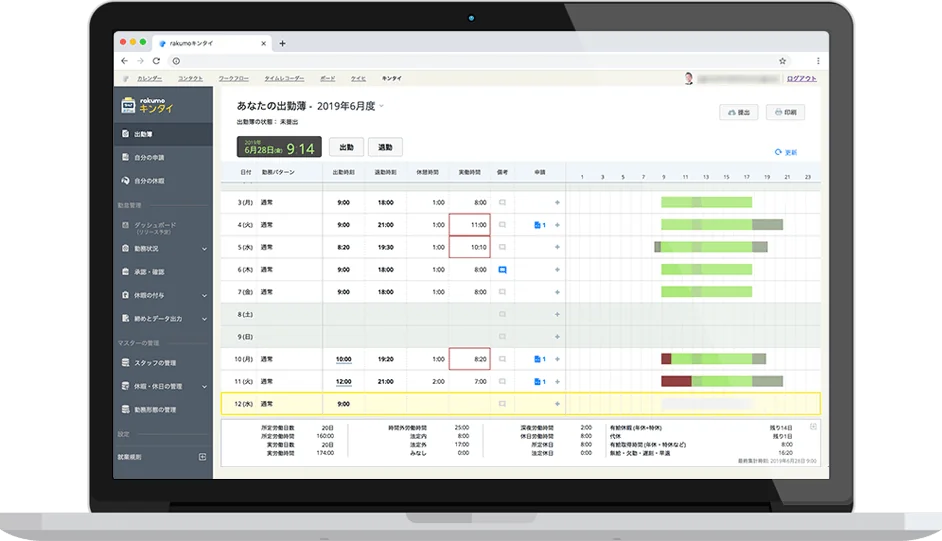Add an application with plus on 3(月) row

[x=557, y=202]
